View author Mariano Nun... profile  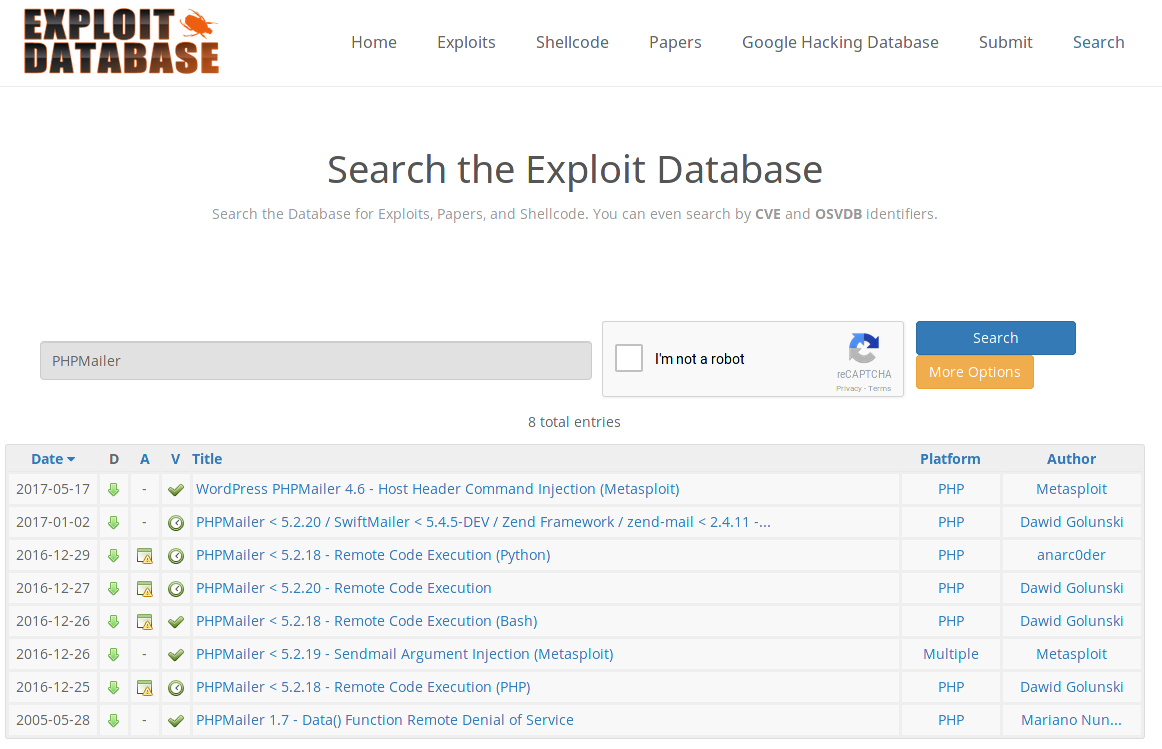1071,720
